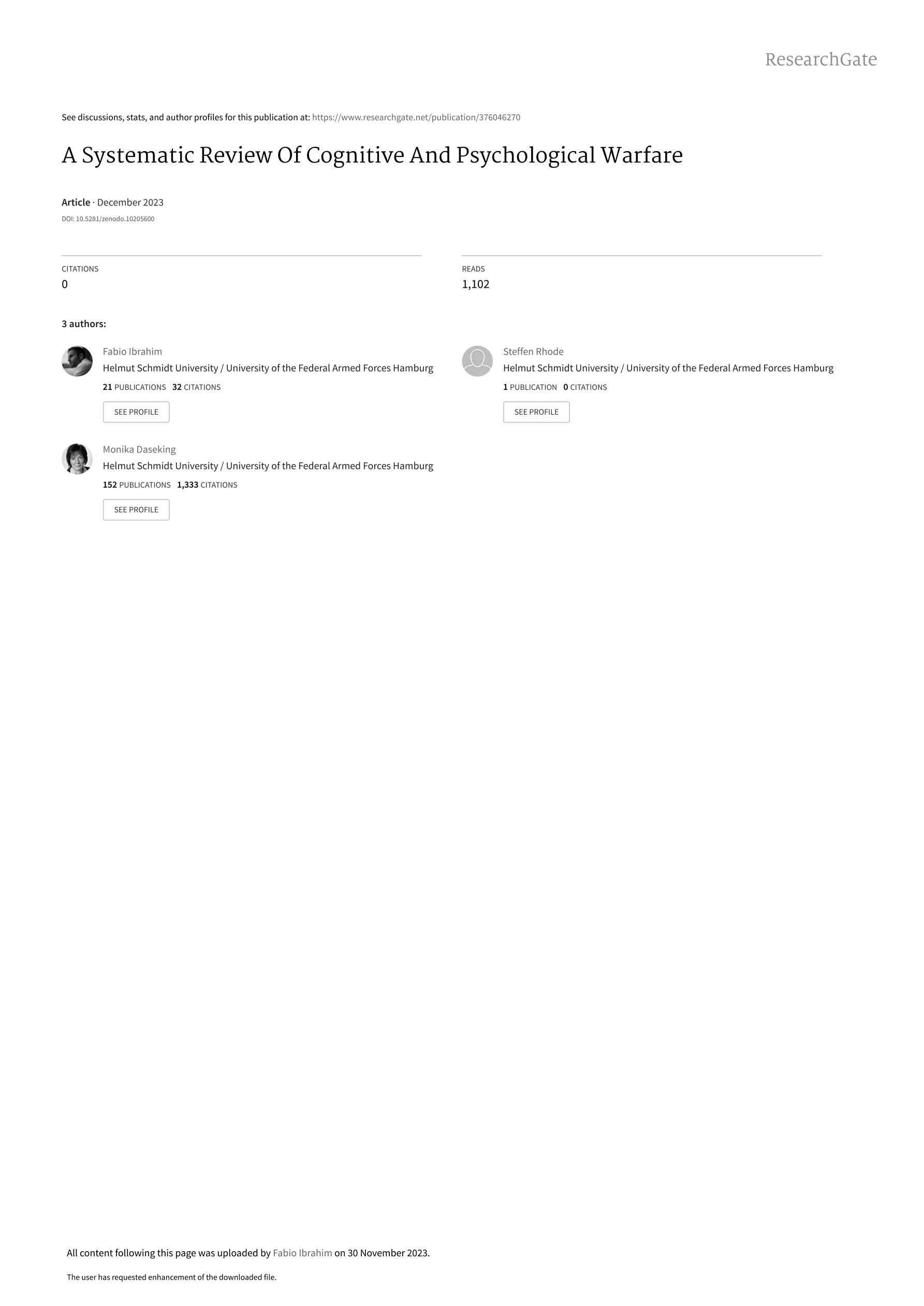Open the Monika Daseking author name link
Screen dimensions: 924x1306
pos(139,449)
